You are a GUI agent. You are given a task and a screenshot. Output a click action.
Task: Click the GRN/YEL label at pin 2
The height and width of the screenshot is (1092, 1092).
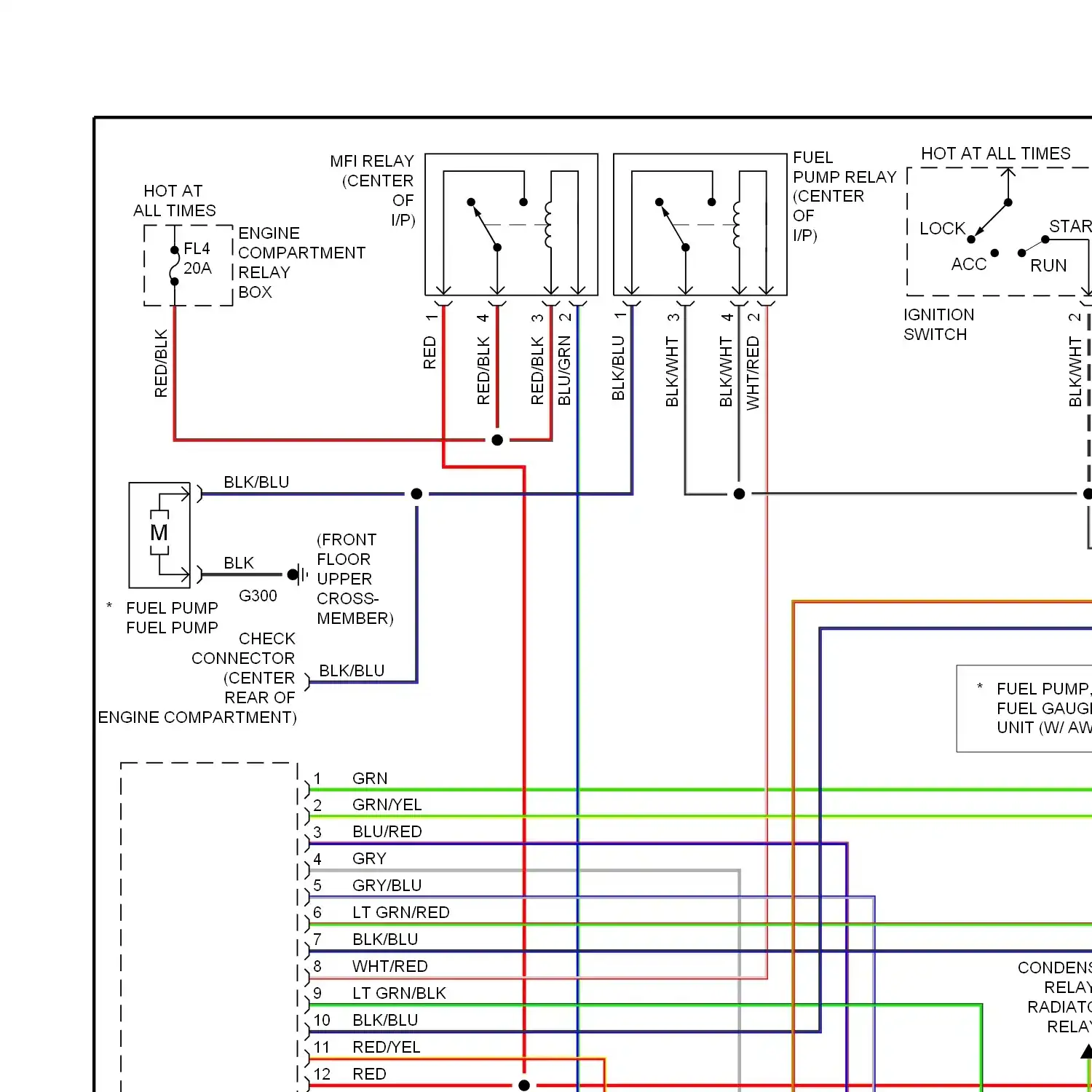click(387, 804)
